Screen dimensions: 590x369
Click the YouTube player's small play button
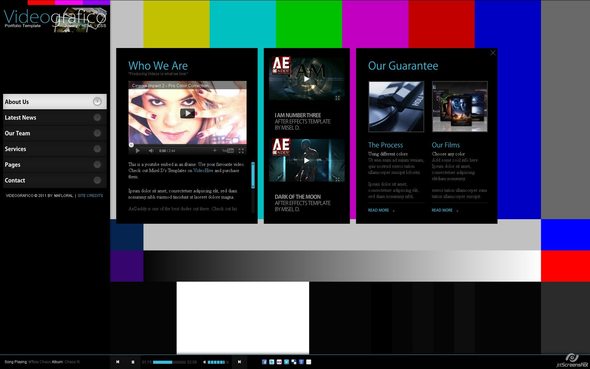click(138, 151)
